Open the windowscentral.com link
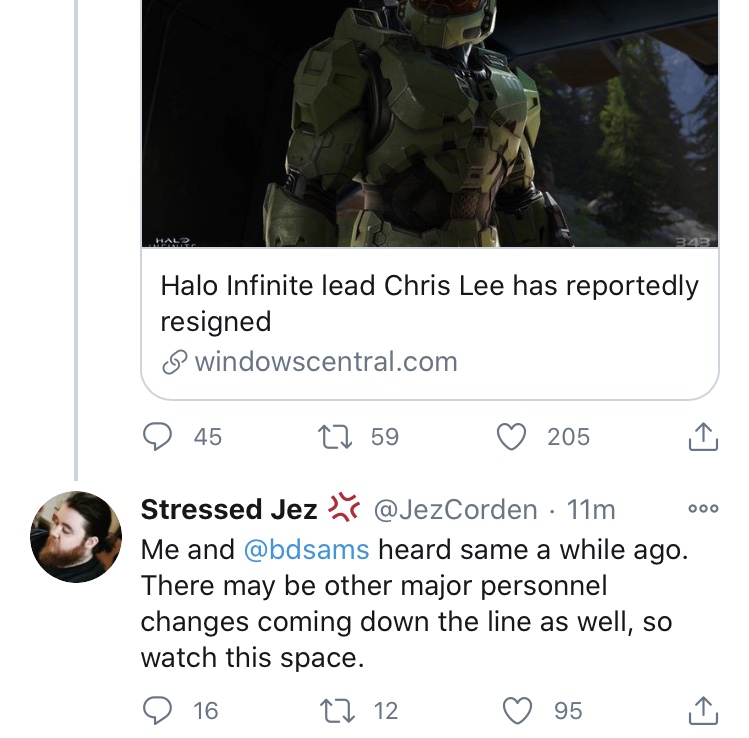Viewport: 749px width, 738px height. [326, 362]
